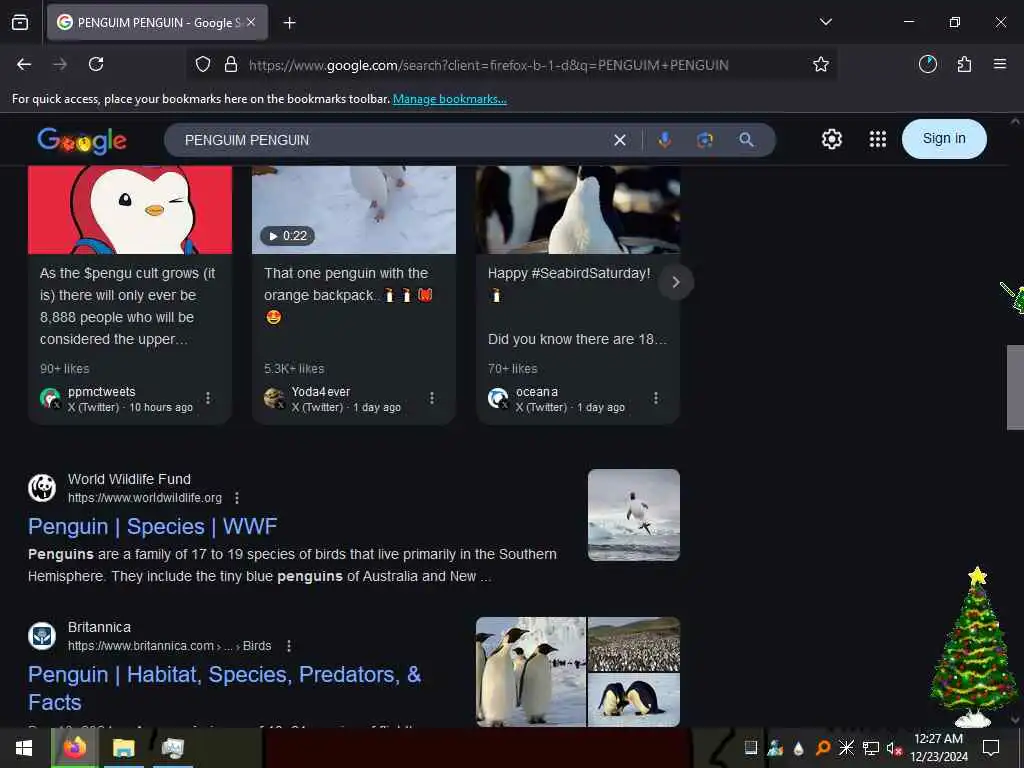
Task: Reload the current page
Action: point(96,64)
